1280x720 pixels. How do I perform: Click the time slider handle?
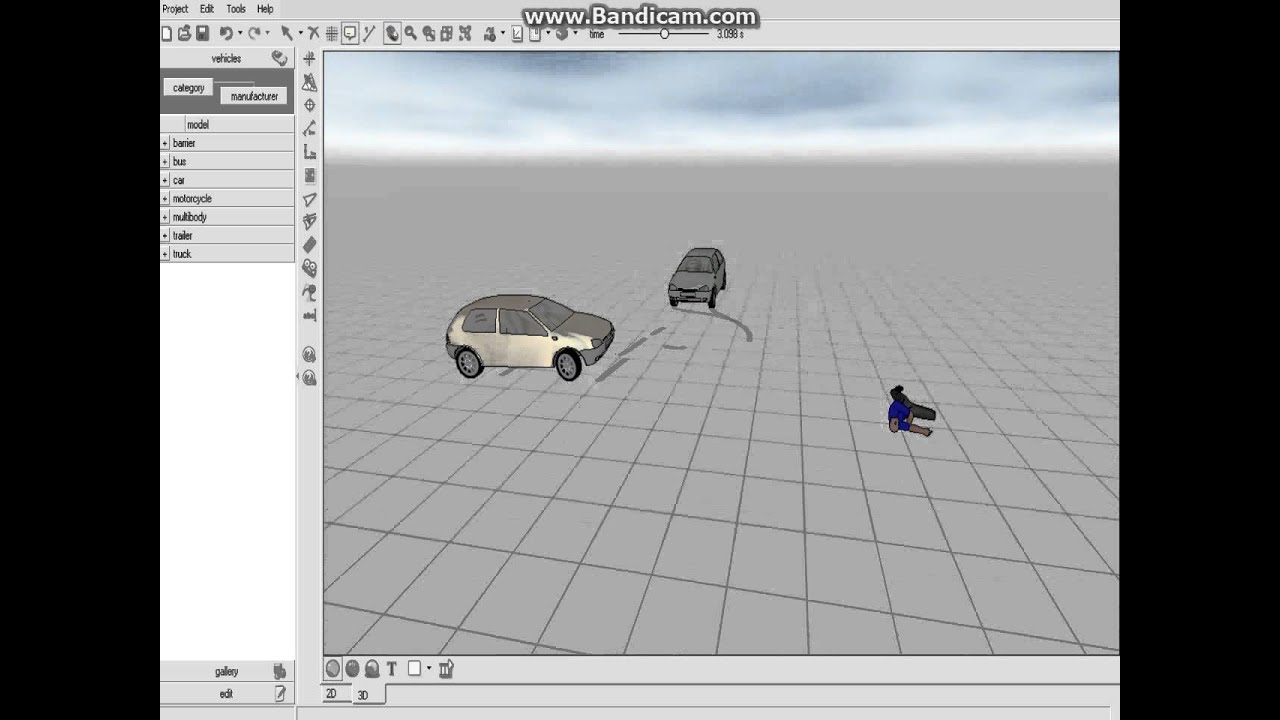point(664,34)
